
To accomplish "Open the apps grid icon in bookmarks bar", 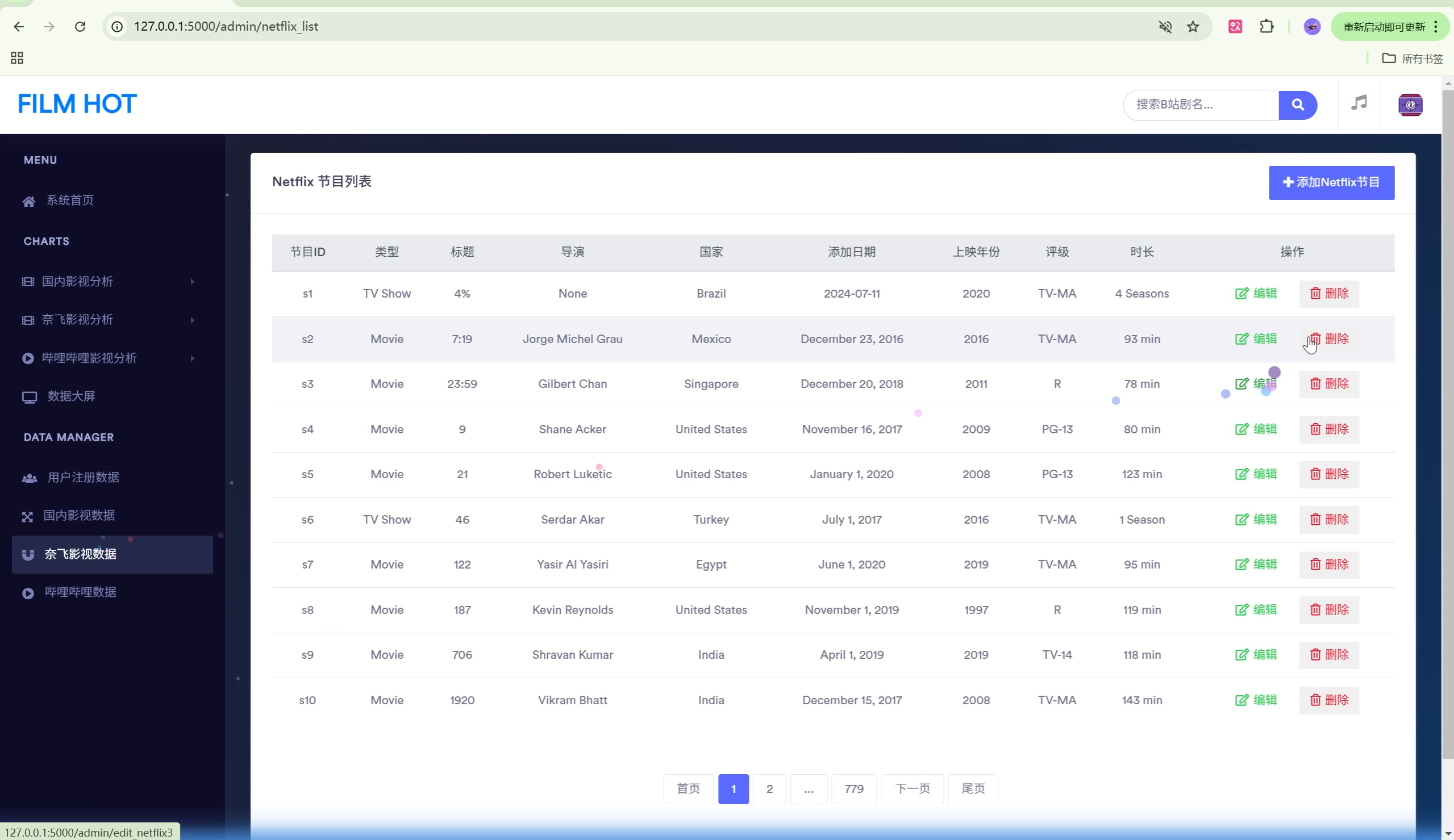I will 16,58.
